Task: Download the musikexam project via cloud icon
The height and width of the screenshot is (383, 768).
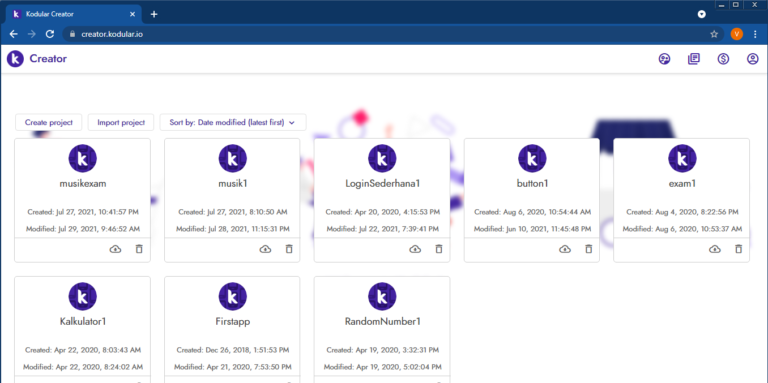Action: [x=115, y=249]
